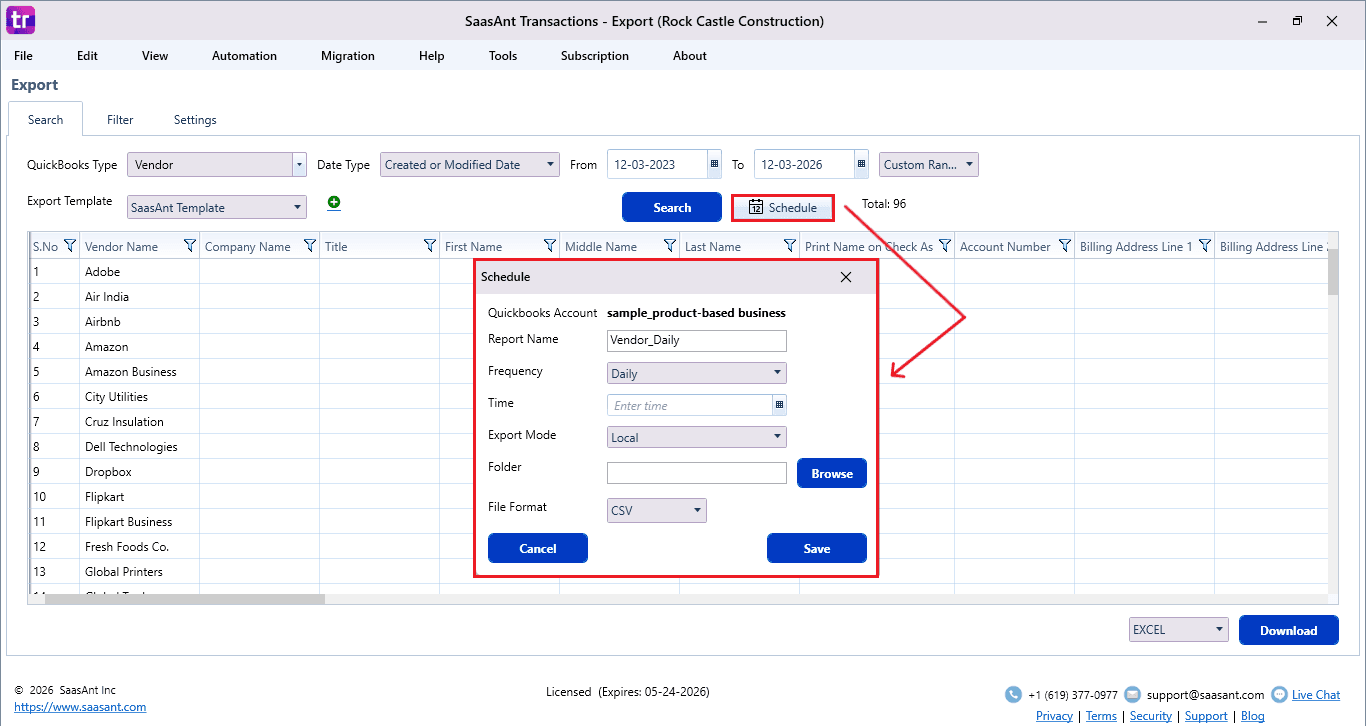
Task: Click Browse to choose a folder
Action: click(x=832, y=473)
